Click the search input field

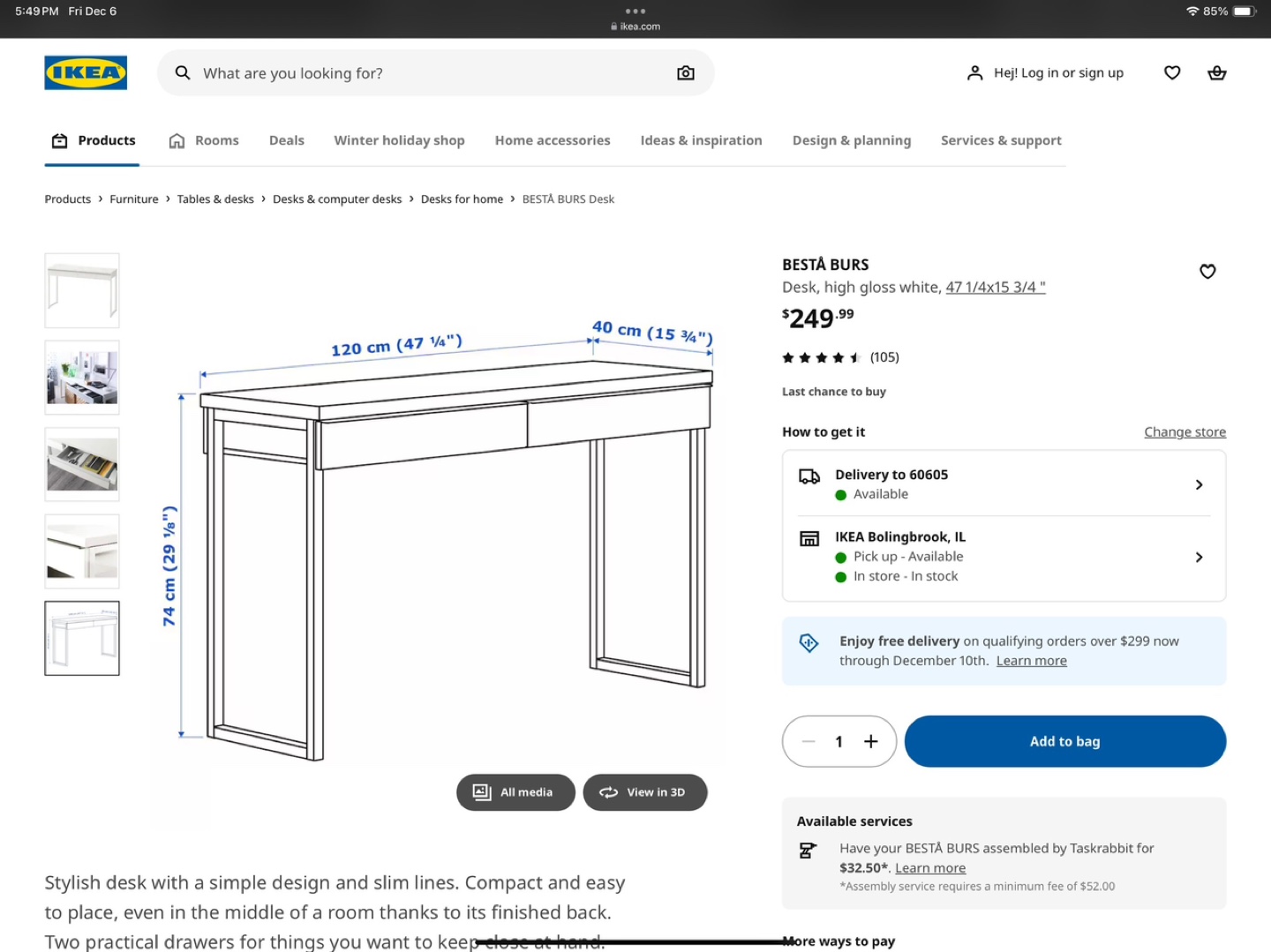[x=436, y=72]
